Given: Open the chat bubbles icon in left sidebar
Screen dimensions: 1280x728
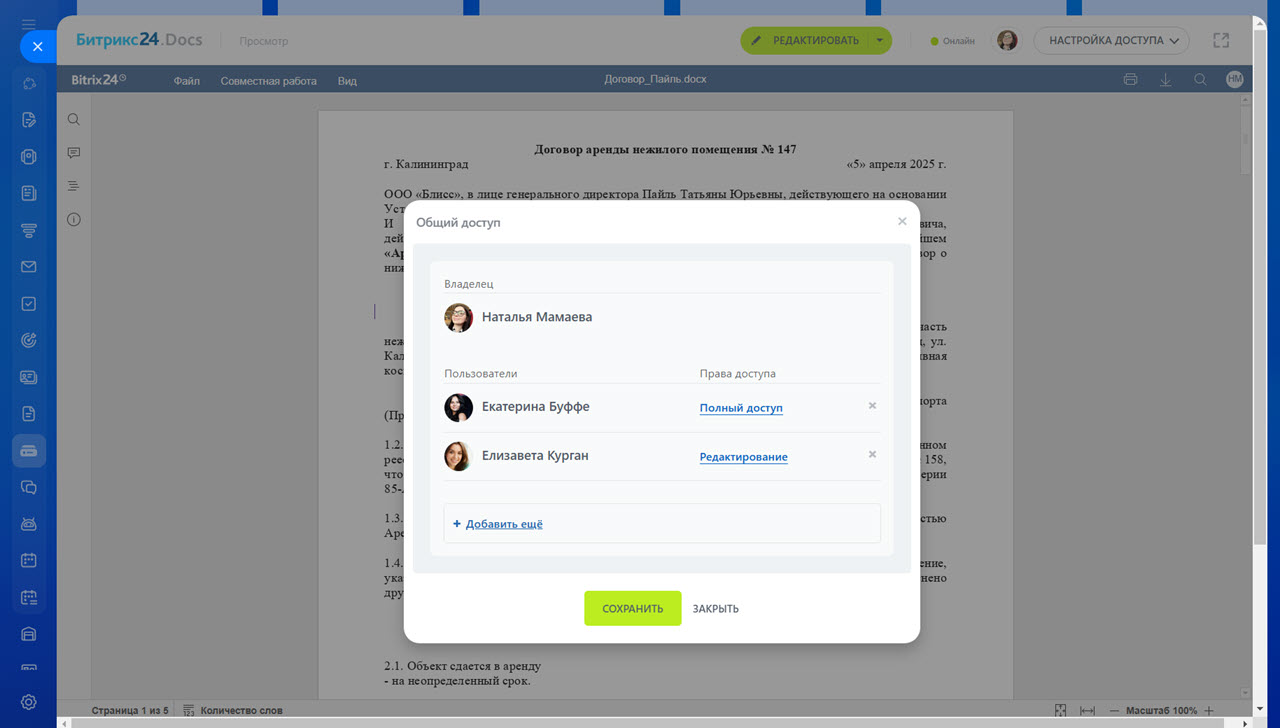Looking at the screenshot, I should pyautogui.click(x=29, y=488).
